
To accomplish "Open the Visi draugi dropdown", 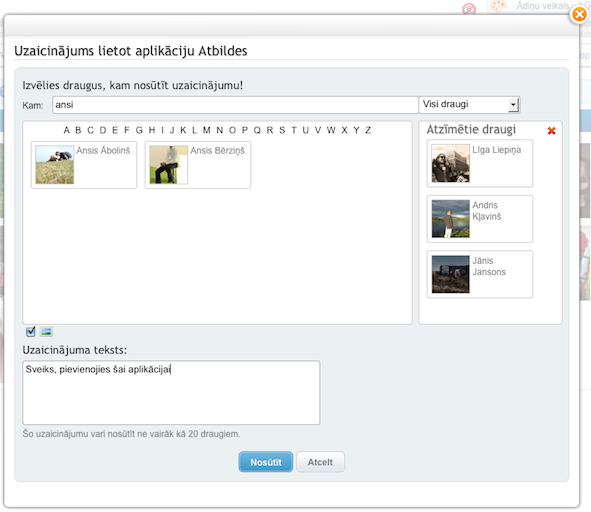I will [469, 104].
